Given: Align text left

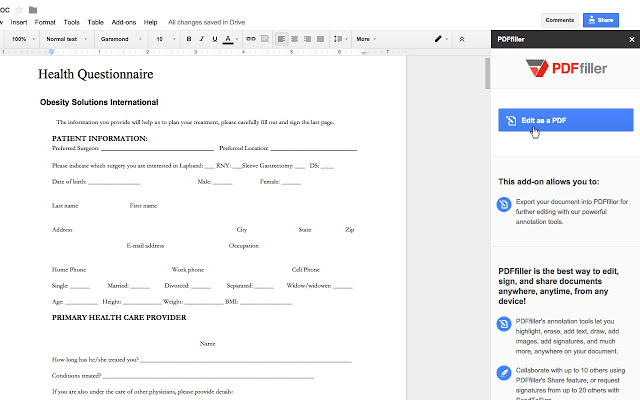Looking at the screenshot, I should [x=281, y=39].
